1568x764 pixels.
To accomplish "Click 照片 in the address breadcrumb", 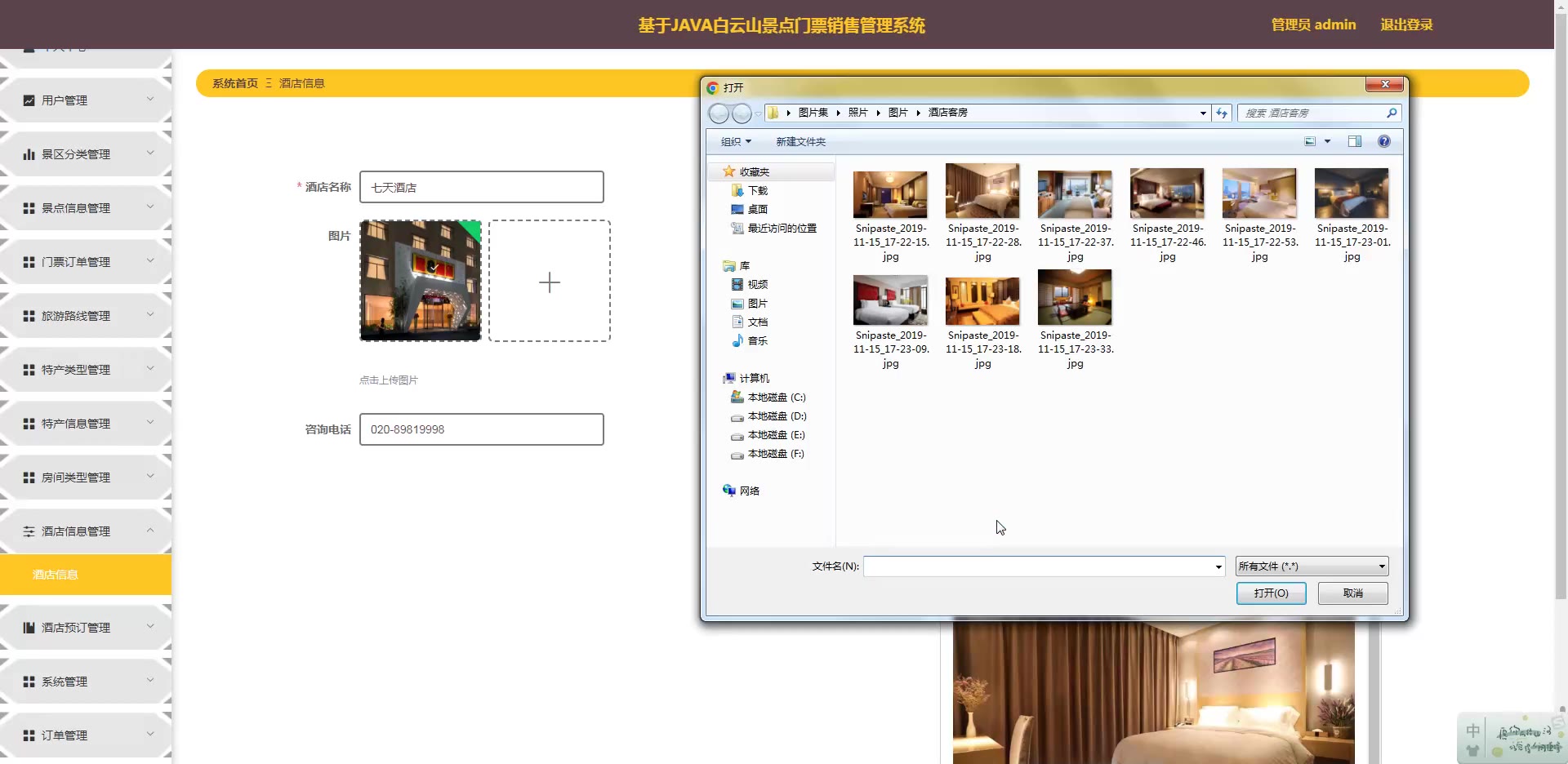I will [857, 113].
